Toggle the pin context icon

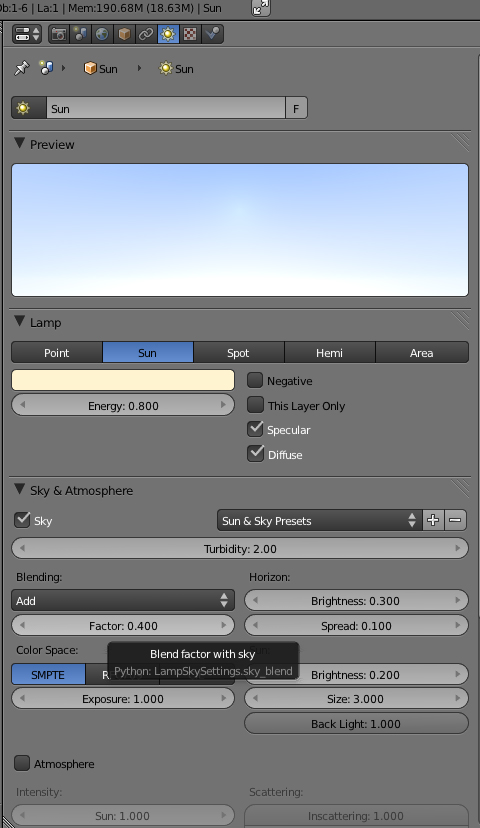click(21, 69)
